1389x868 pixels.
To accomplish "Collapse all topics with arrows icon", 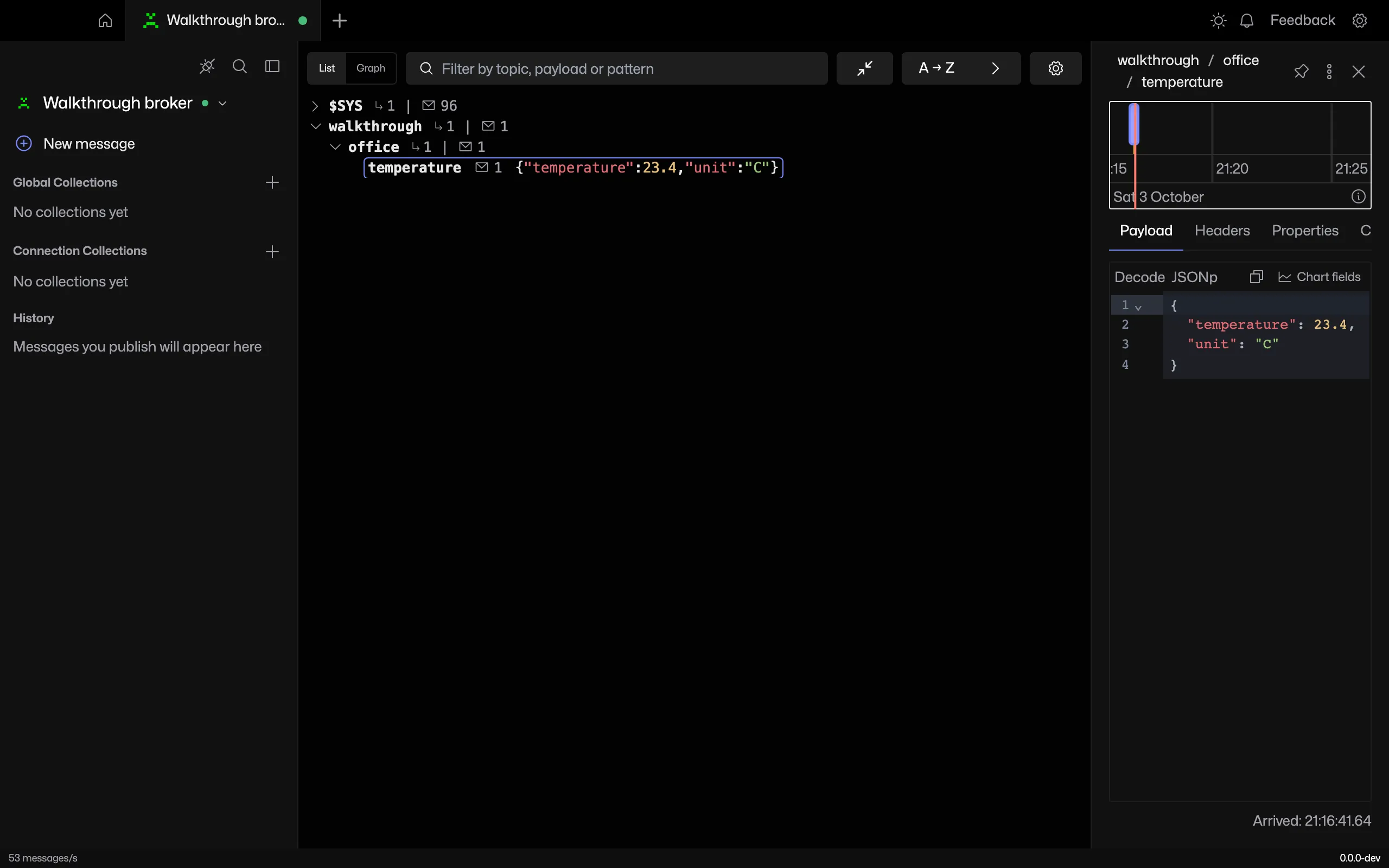I will pyautogui.click(x=864, y=68).
